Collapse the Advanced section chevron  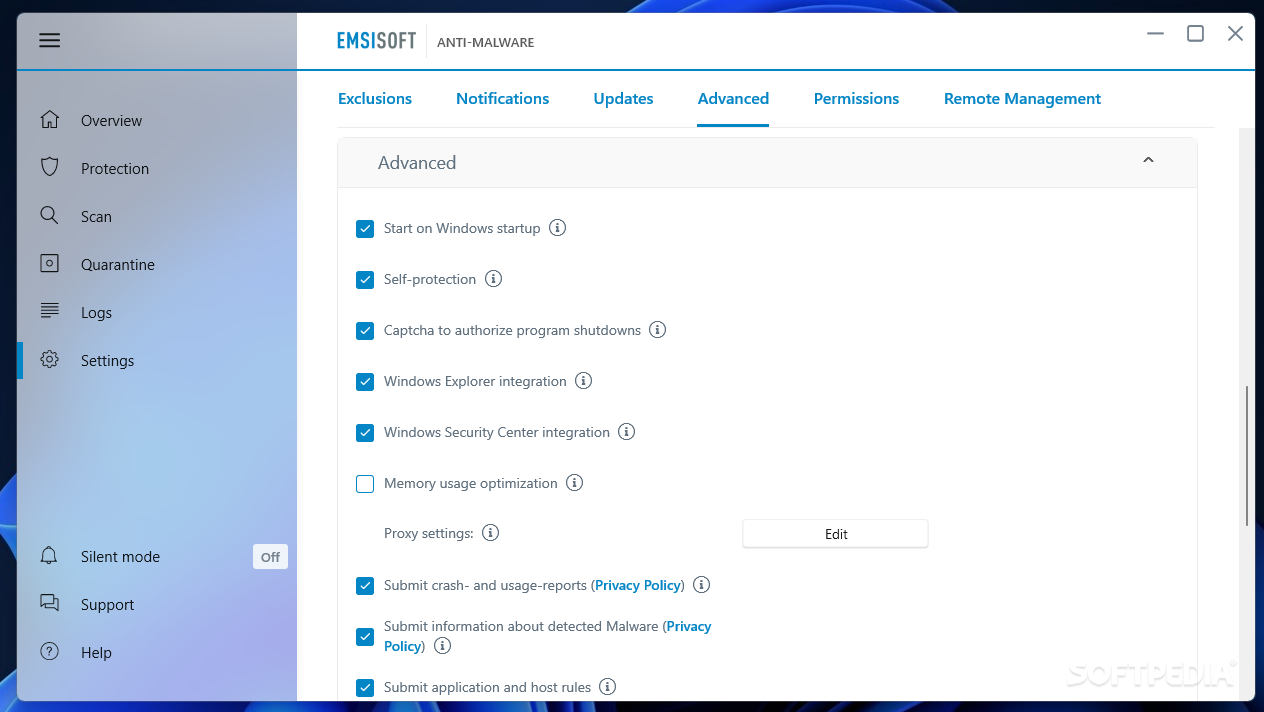coord(1148,160)
